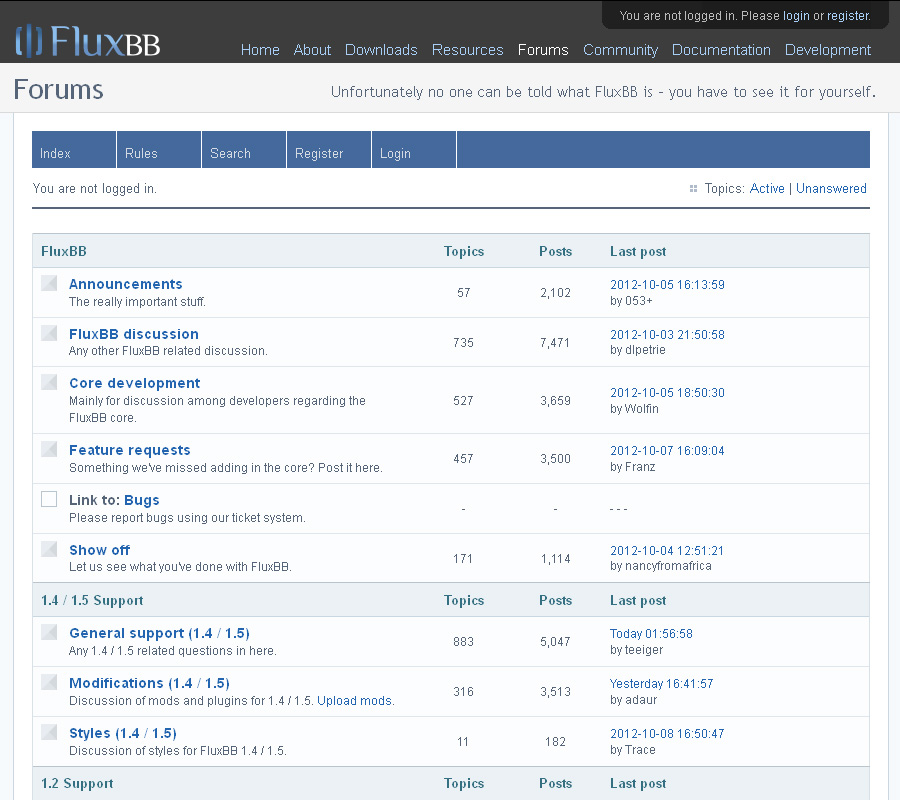Click the 2,102 posts count for Announcements

pyautogui.click(x=555, y=293)
